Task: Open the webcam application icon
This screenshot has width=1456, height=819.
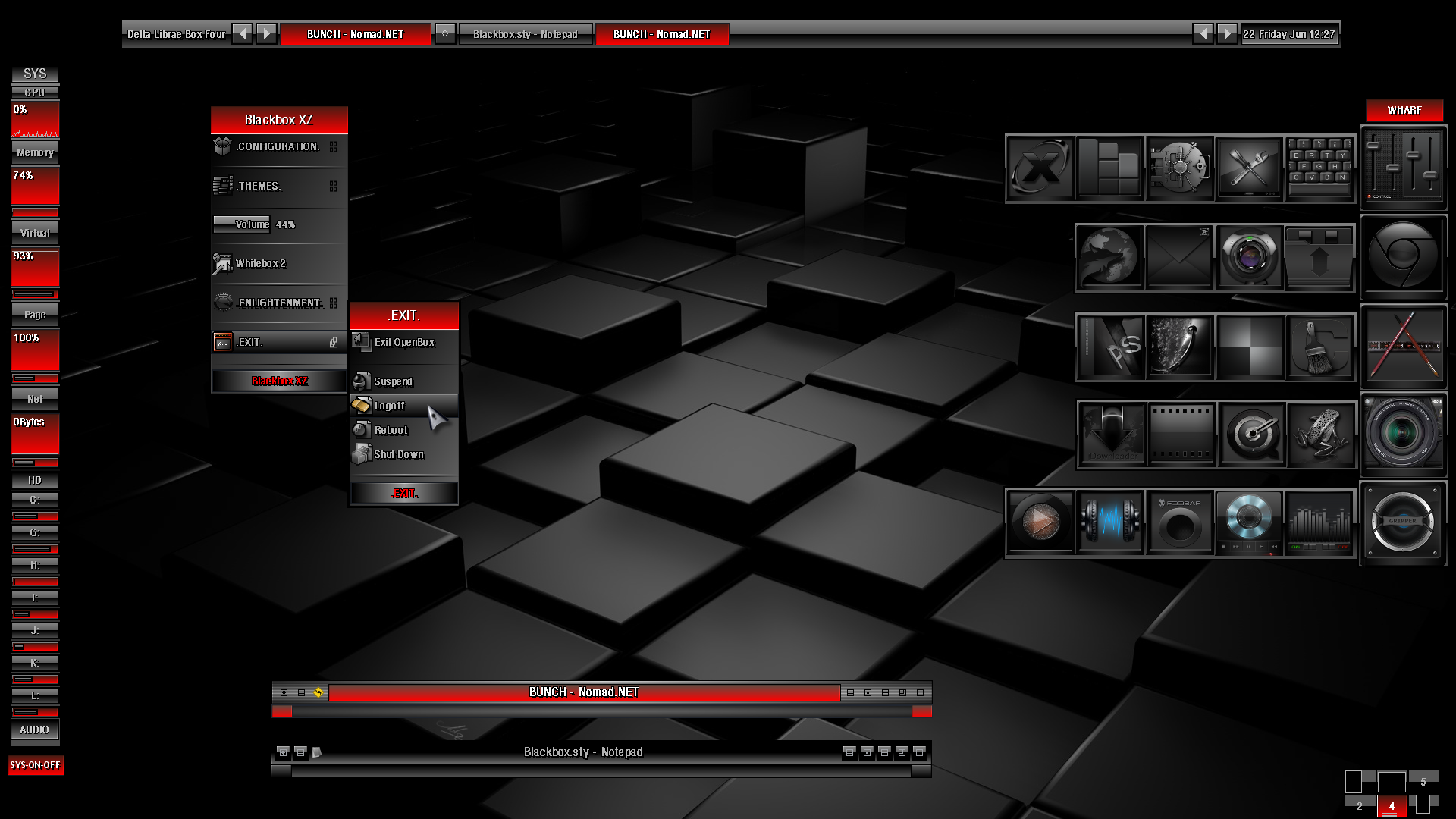Action: pyautogui.click(x=1250, y=258)
